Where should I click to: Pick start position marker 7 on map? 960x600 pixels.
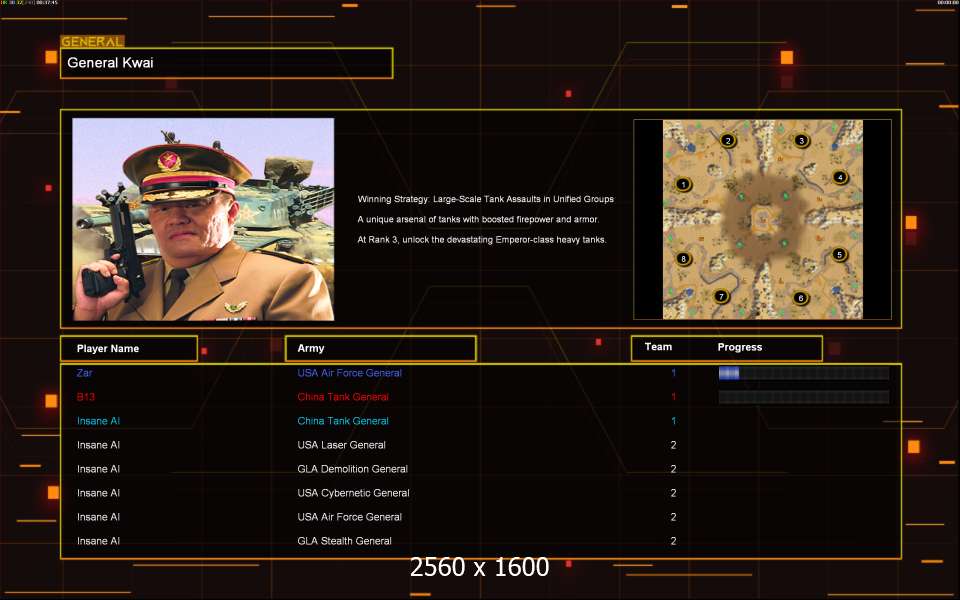pyautogui.click(x=720, y=296)
